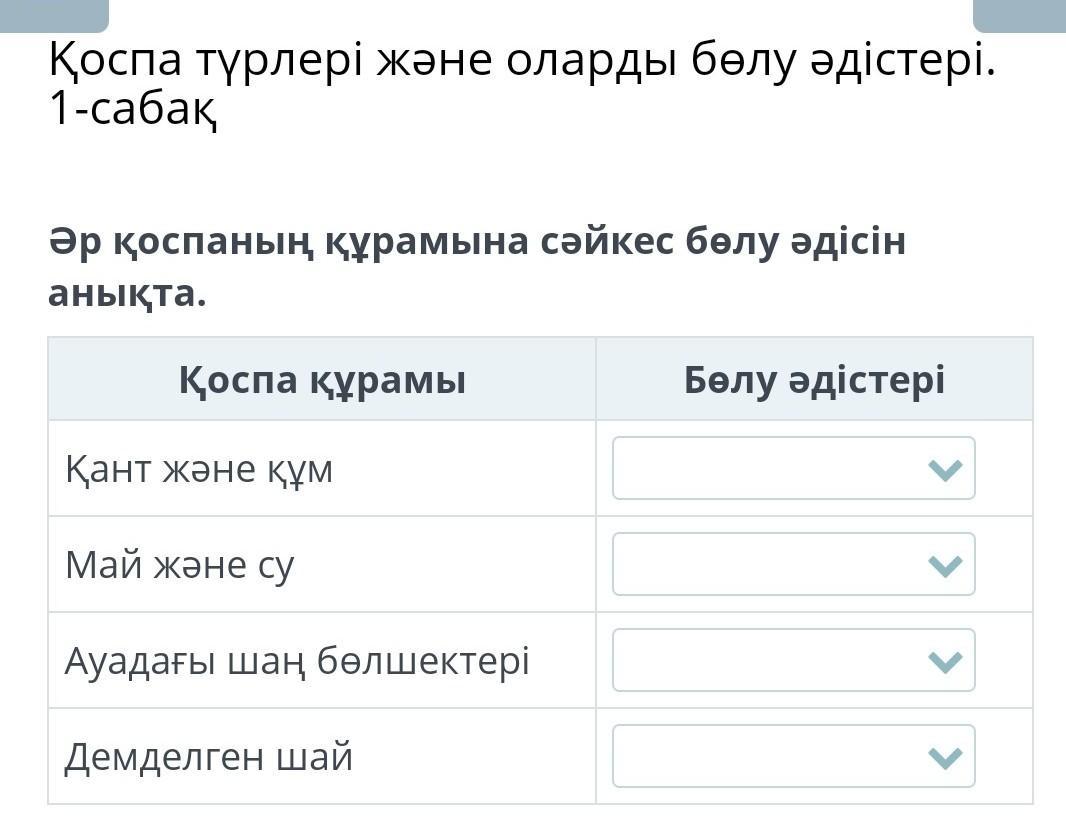
Task: Click chevron arrow in Май және су dropdown
Action: coord(945,566)
